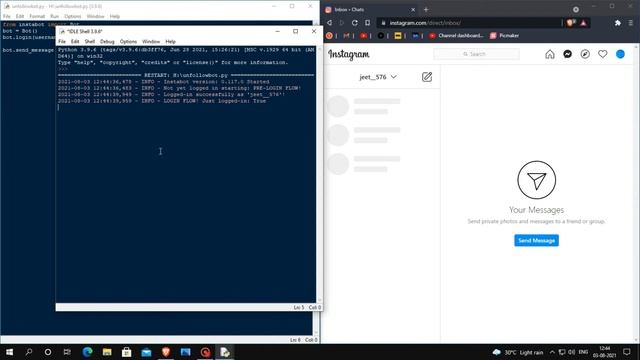Click the ENG language indicator
The width and height of the screenshot is (640, 360).
pos(583,352)
